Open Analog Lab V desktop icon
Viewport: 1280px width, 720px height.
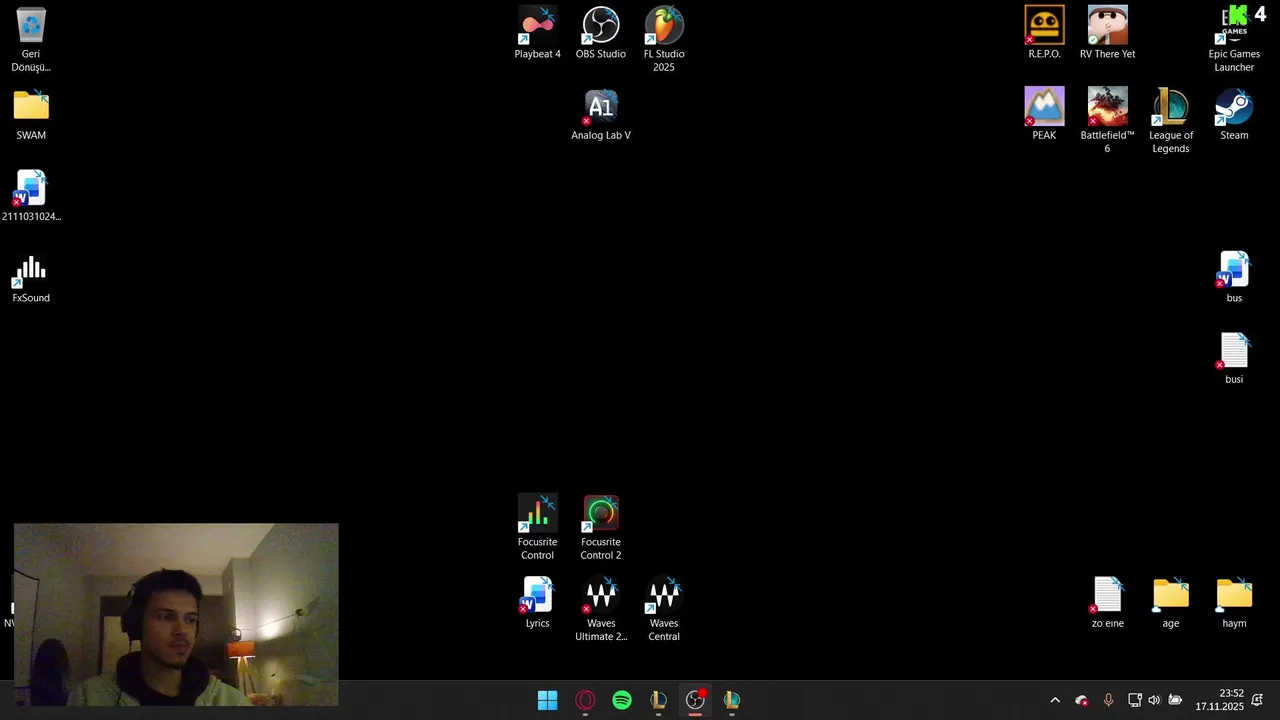tap(601, 115)
